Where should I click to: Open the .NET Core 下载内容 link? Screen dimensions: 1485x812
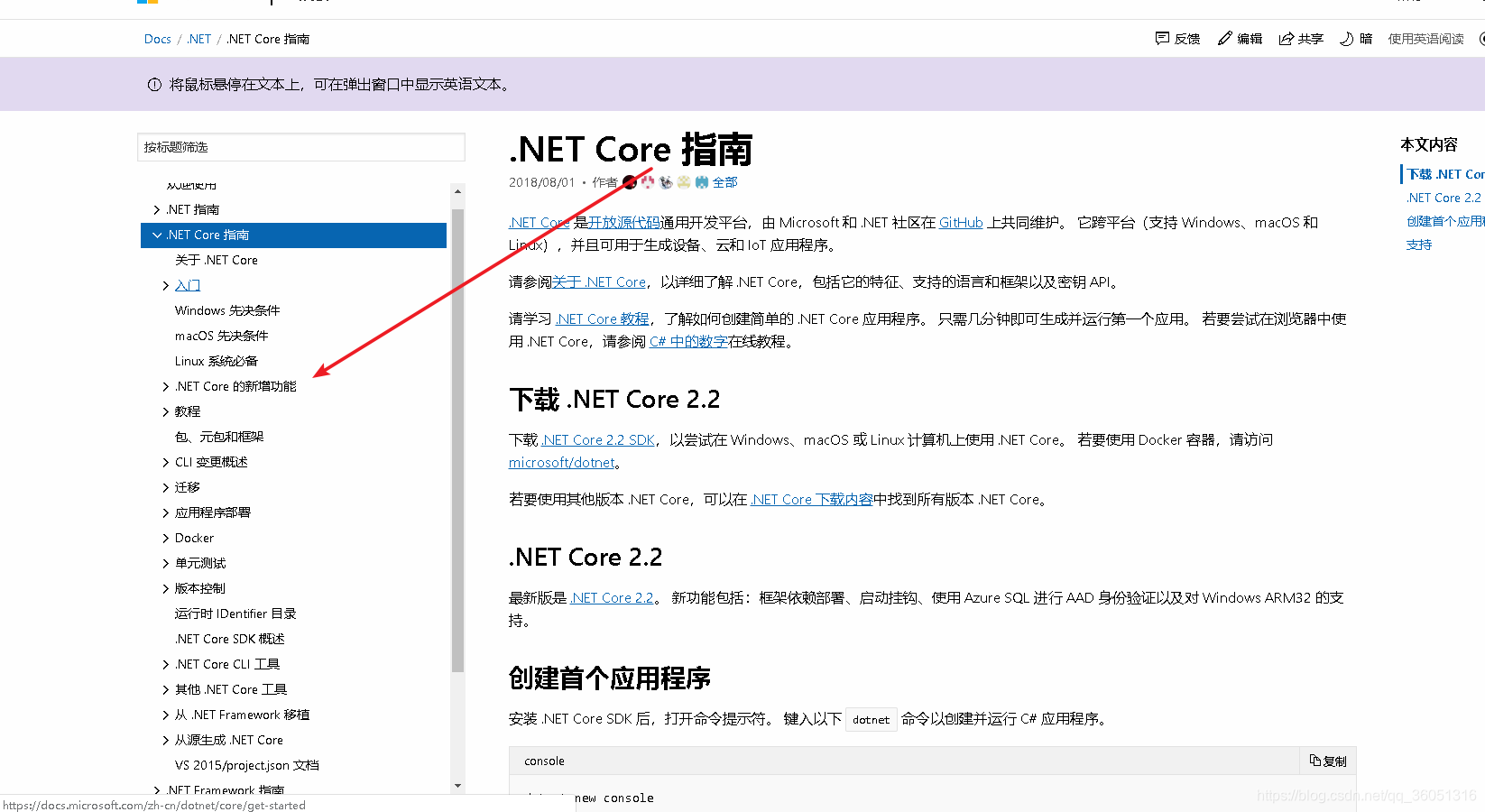tap(812, 499)
